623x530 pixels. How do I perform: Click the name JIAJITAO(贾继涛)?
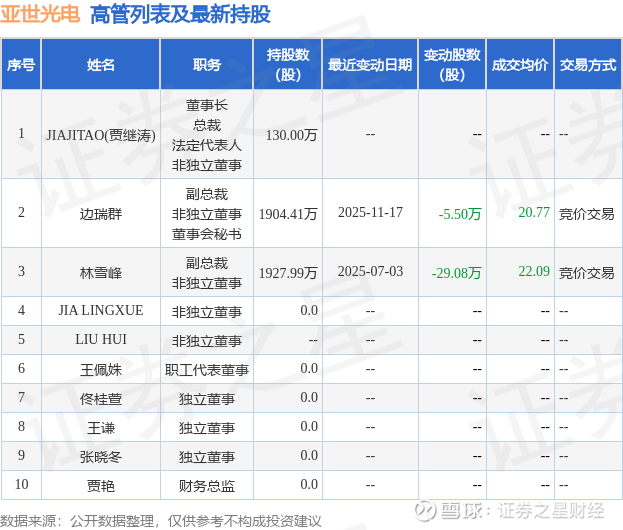click(x=101, y=135)
